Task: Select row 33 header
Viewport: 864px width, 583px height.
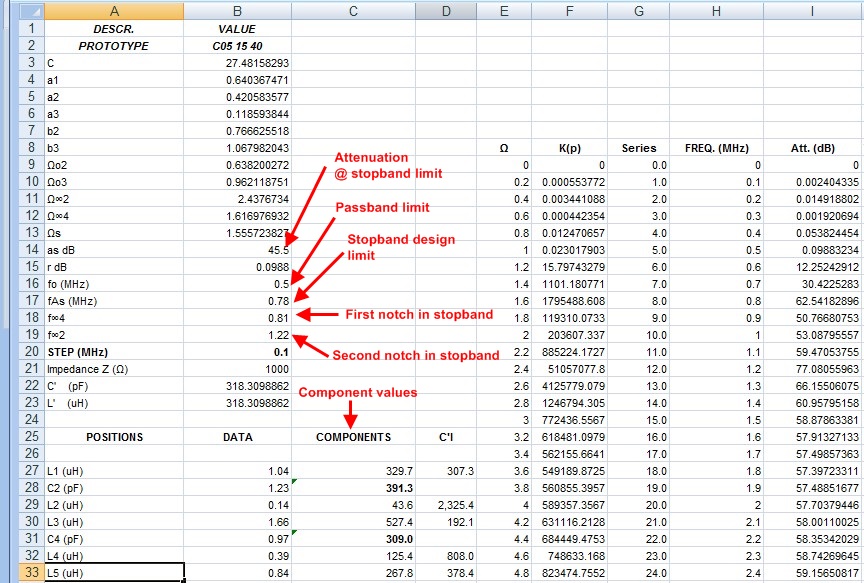Action: click(32, 573)
